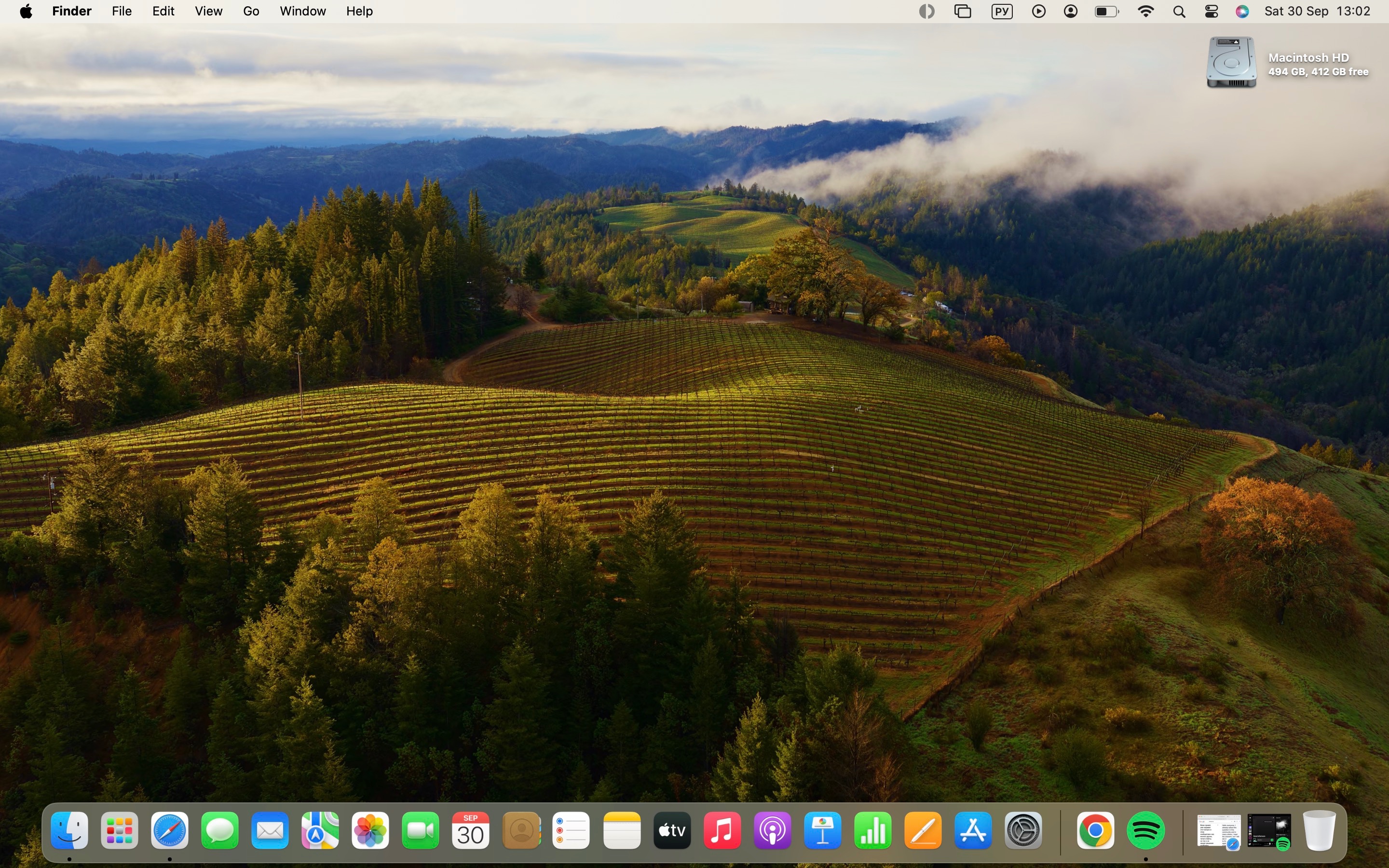This screenshot has height=868, width=1389.
Task: Open Spotlight search magnifier
Action: (x=1179, y=12)
